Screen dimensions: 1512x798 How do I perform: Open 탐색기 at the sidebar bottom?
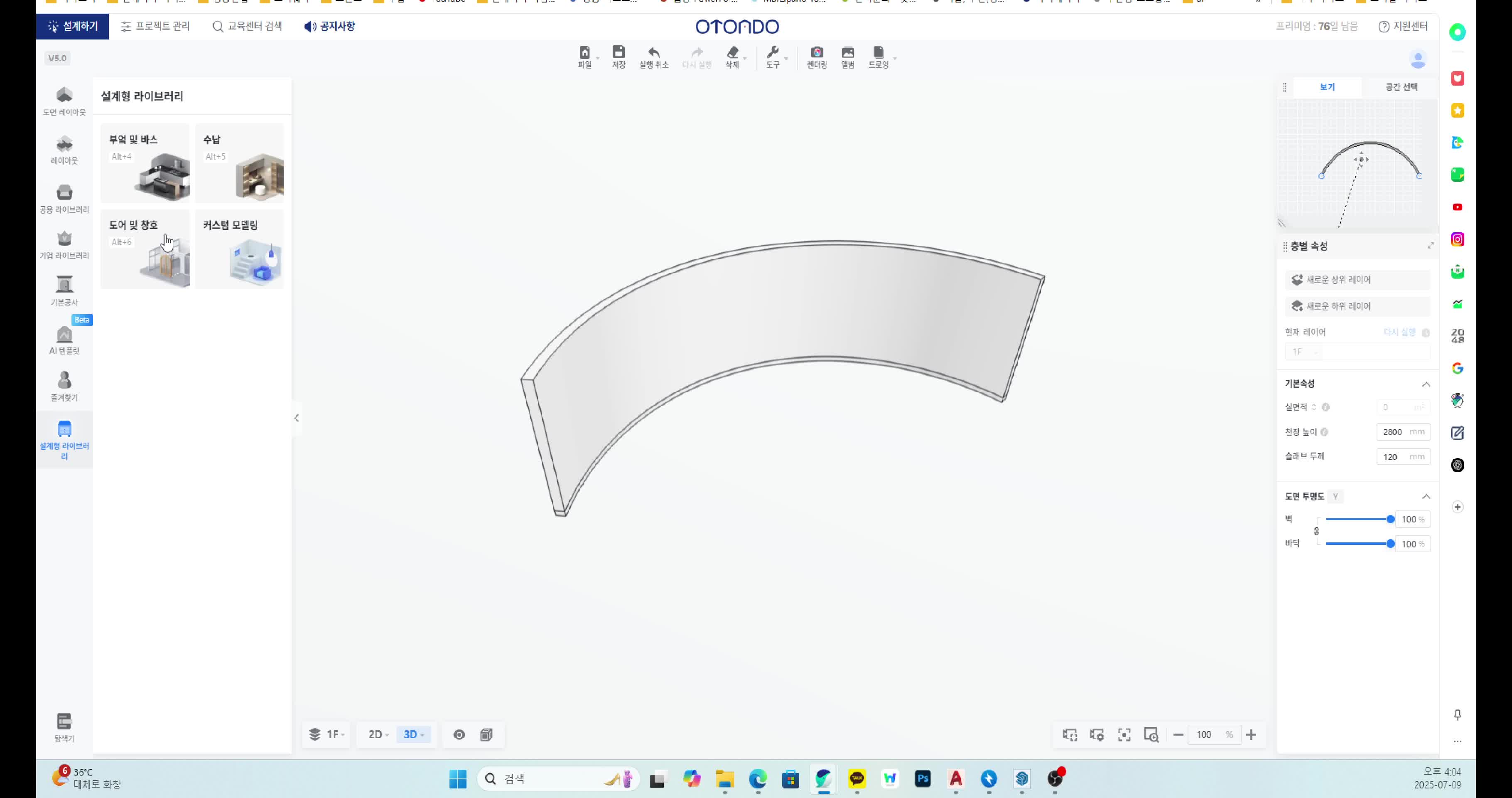64,727
